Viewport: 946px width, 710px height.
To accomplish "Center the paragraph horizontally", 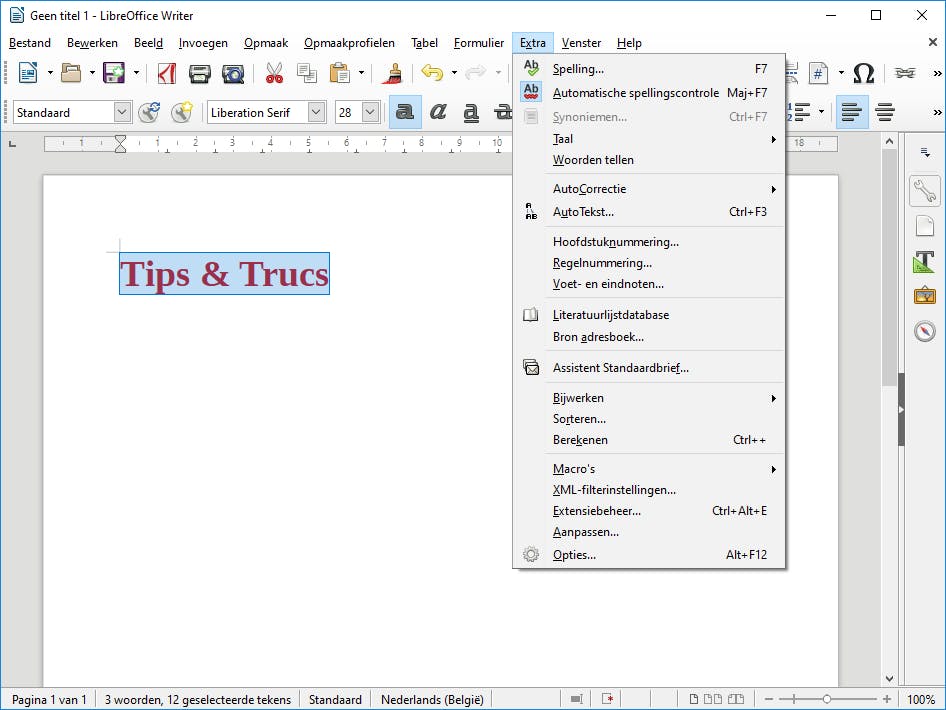I will point(884,112).
